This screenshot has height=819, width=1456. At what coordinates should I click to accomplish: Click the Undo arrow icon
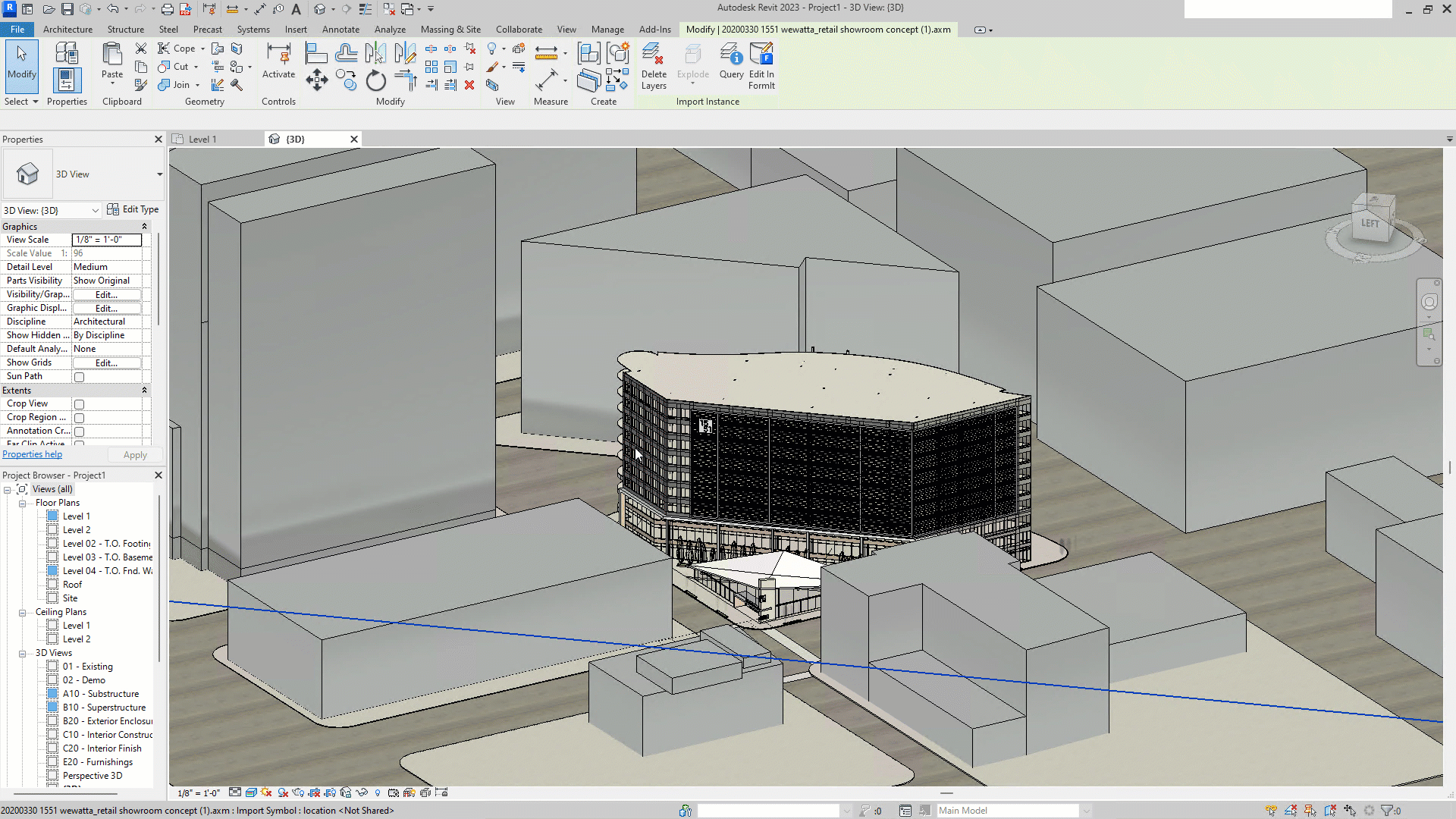[x=112, y=9]
